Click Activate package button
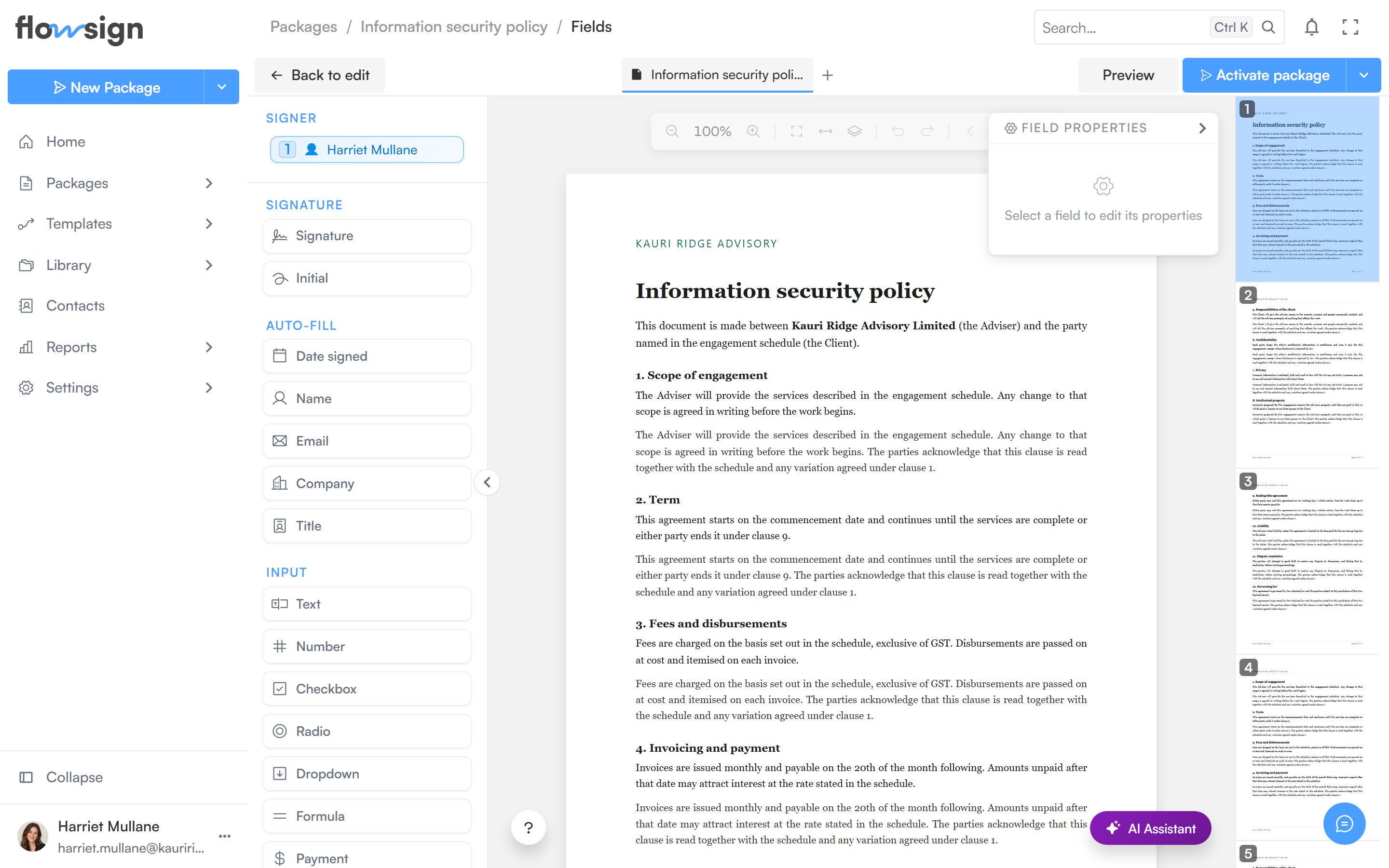 point(1264,75)
